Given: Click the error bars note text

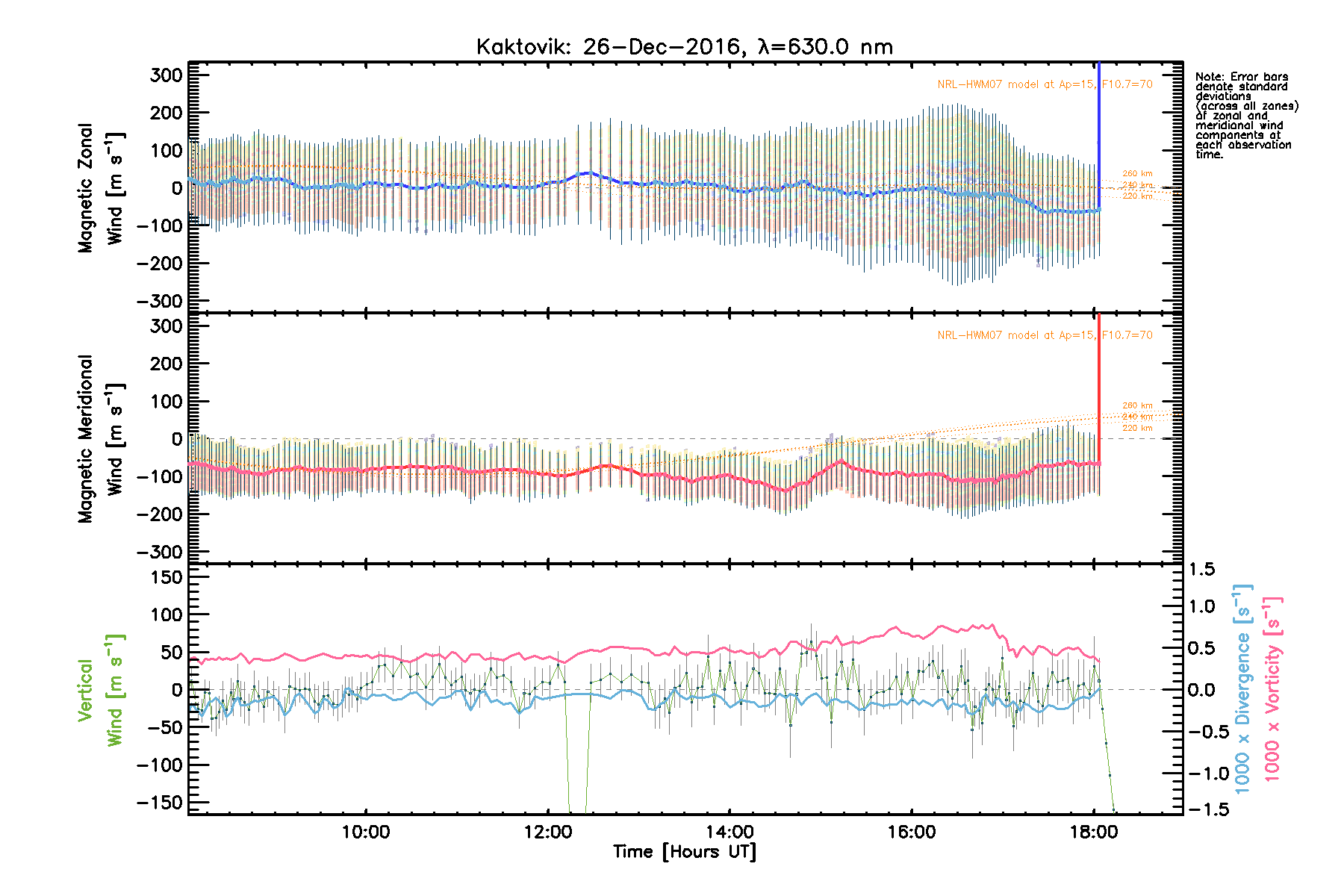Looking at the screenshot, I should 1245,116.
